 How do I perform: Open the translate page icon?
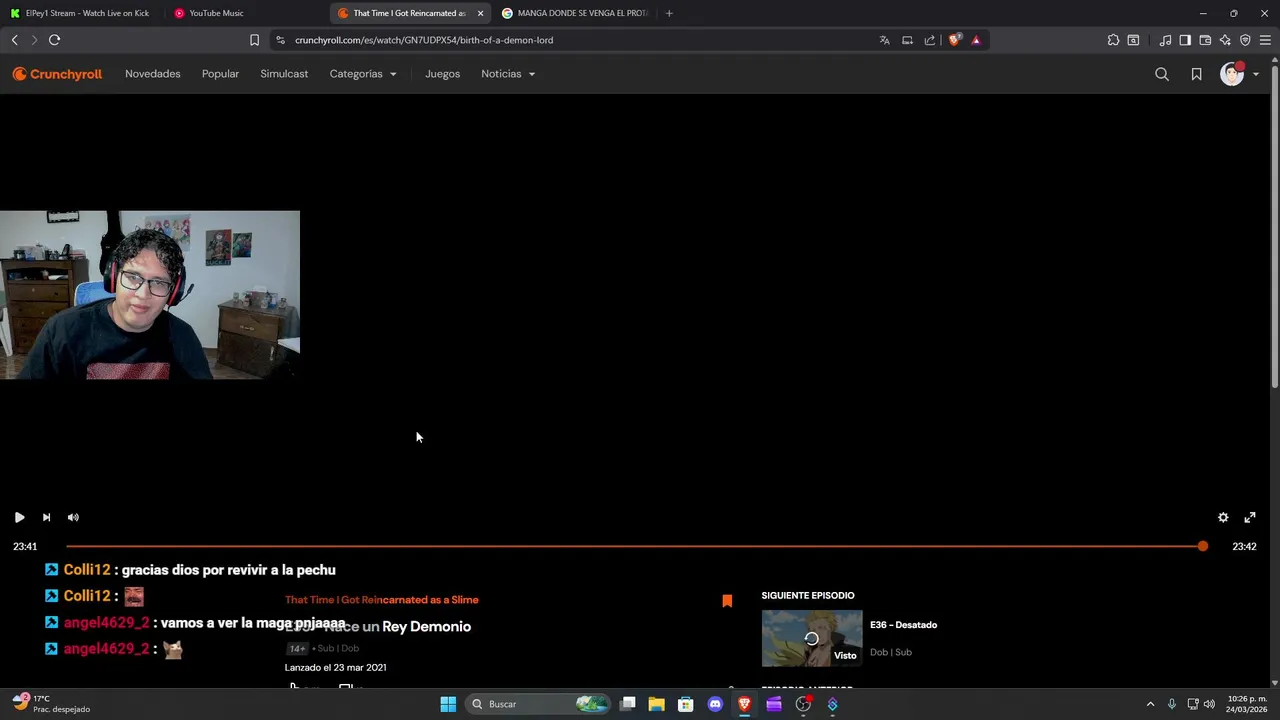[x=884, y=40]
